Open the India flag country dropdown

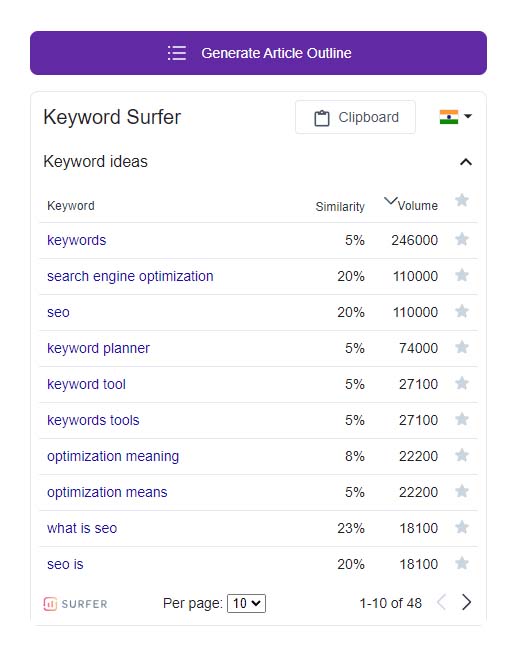click(x=455, y=116)
